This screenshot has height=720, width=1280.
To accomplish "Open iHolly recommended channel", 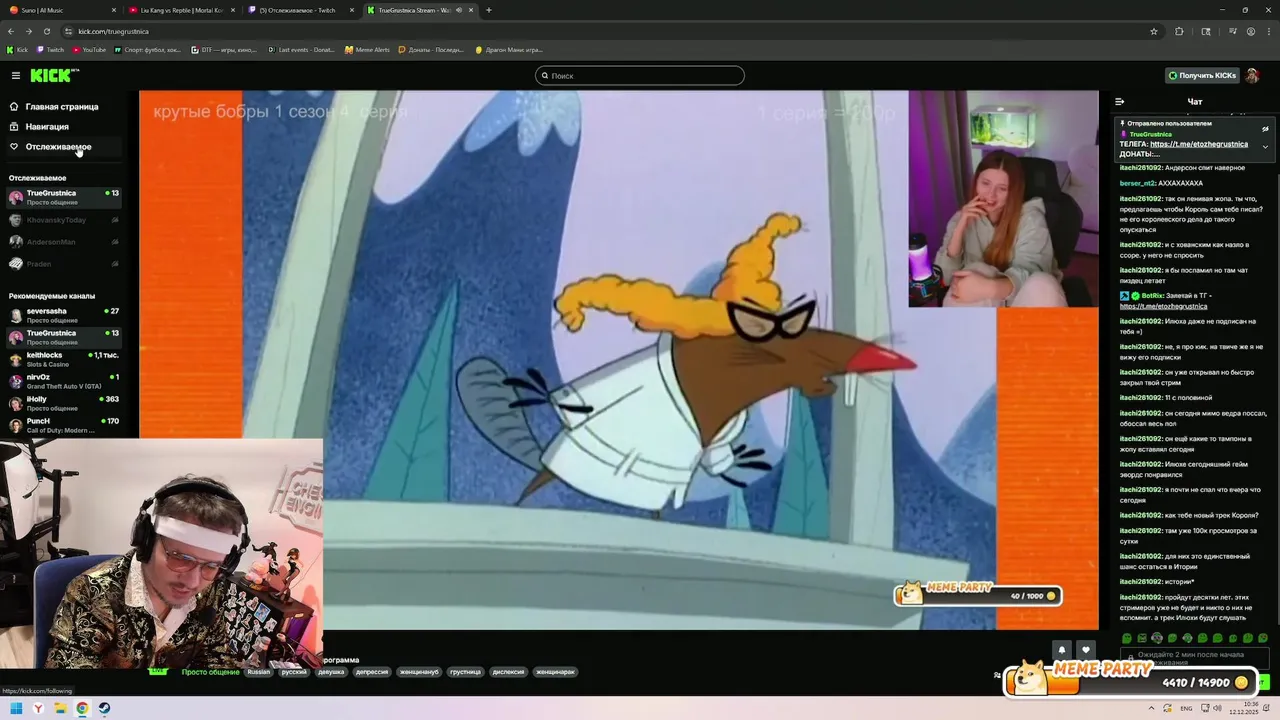I will click(64, 403).
